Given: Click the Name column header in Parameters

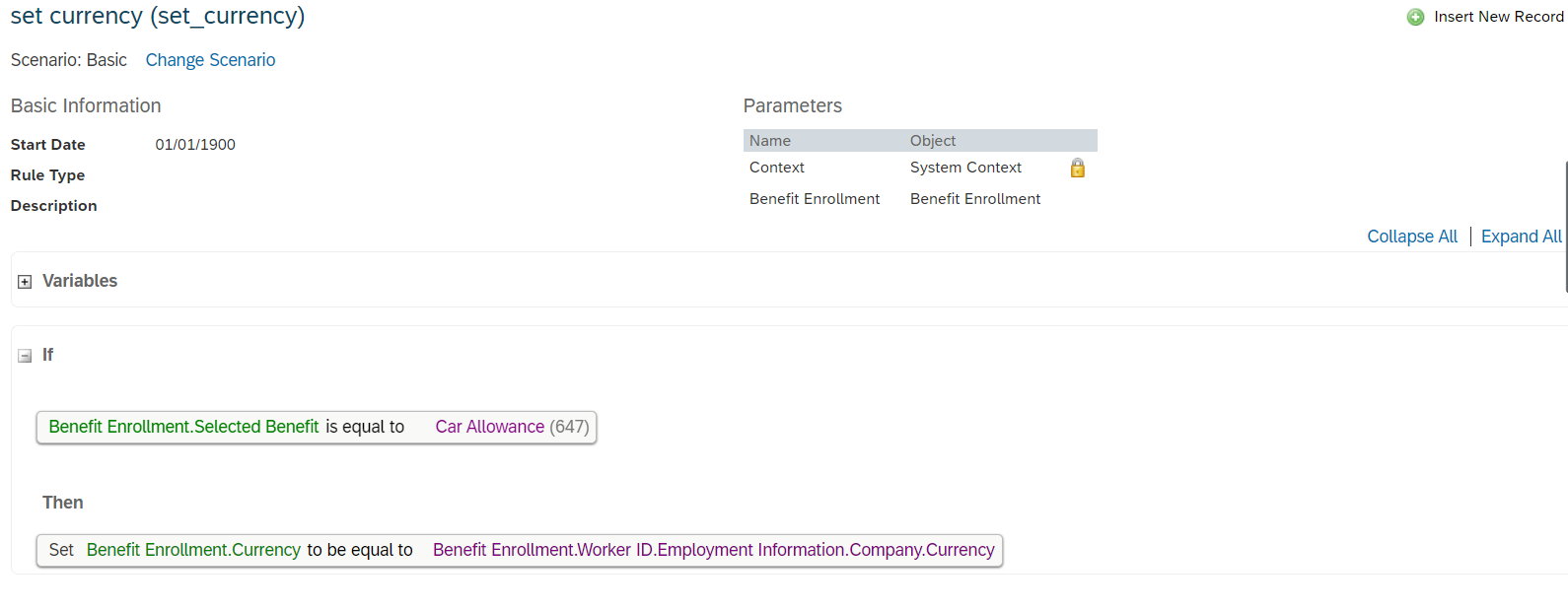Looking at the screenshot, I should [770, 141].
